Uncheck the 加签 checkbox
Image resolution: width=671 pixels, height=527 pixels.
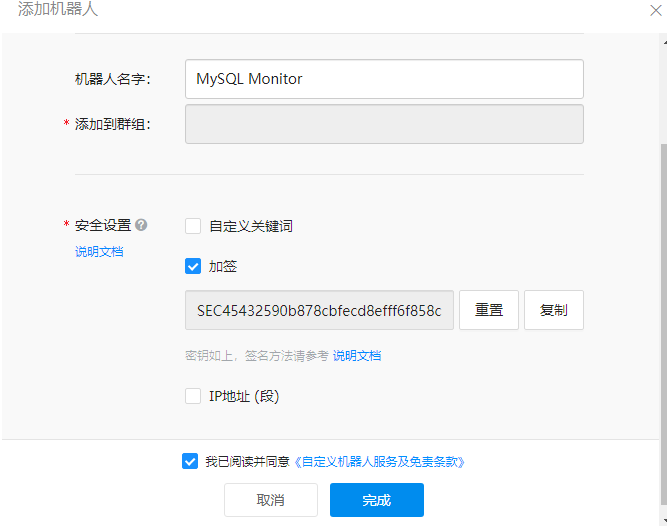tap(193, 266)
